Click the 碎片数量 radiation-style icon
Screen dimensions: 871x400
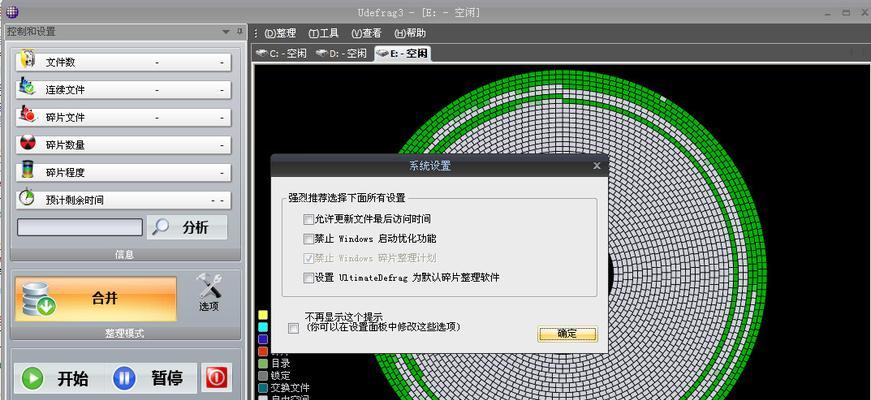coord(27,143)
